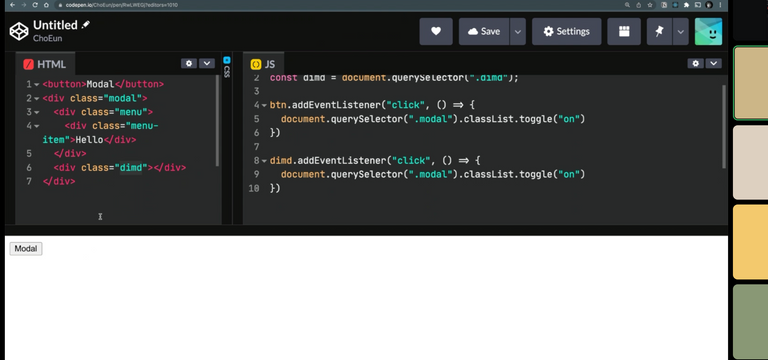
Task: Collapse HTML line 2 fold arrow
Action: [37, 98]
